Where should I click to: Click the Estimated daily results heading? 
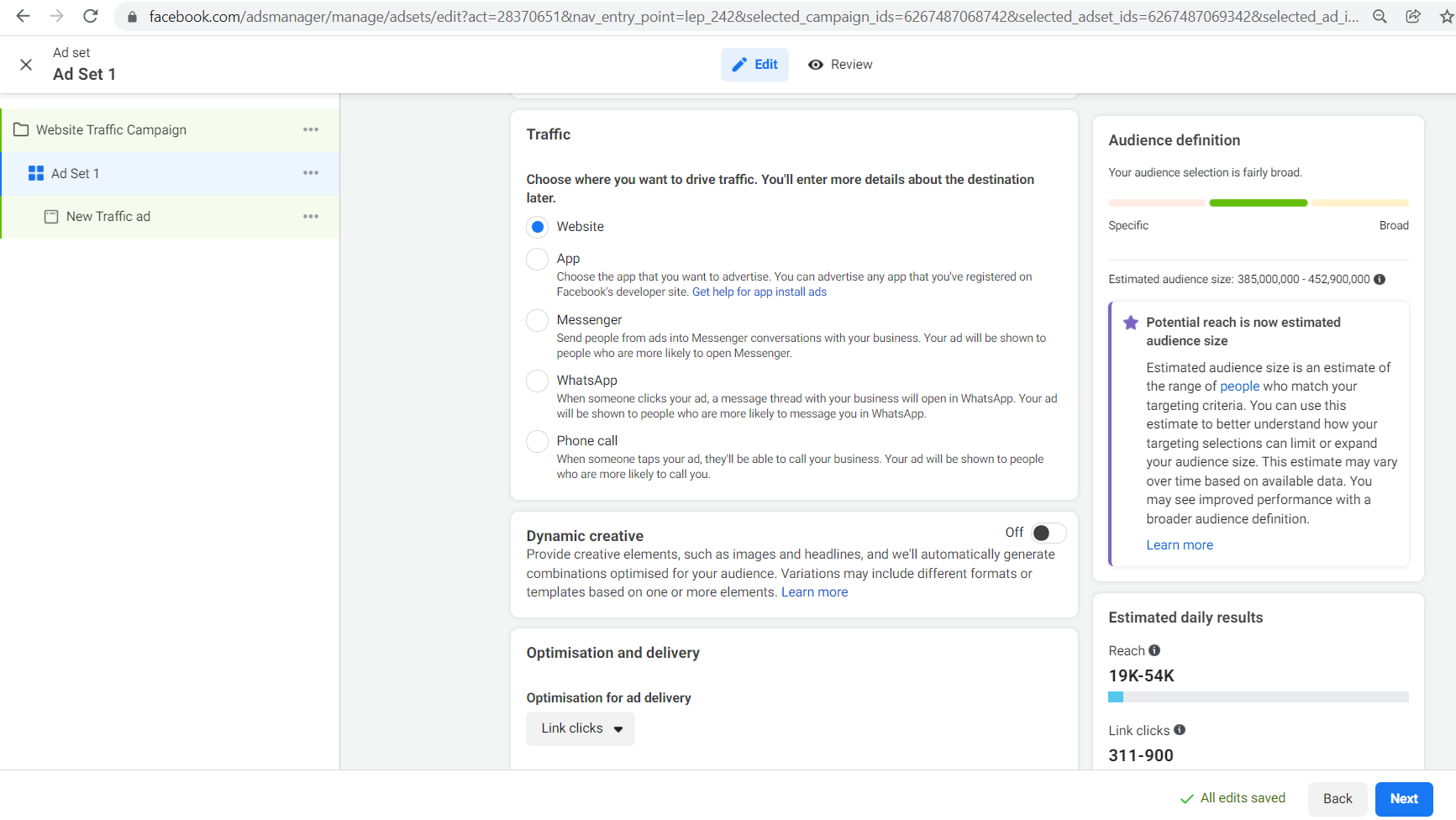click(x=1185, y=618)
